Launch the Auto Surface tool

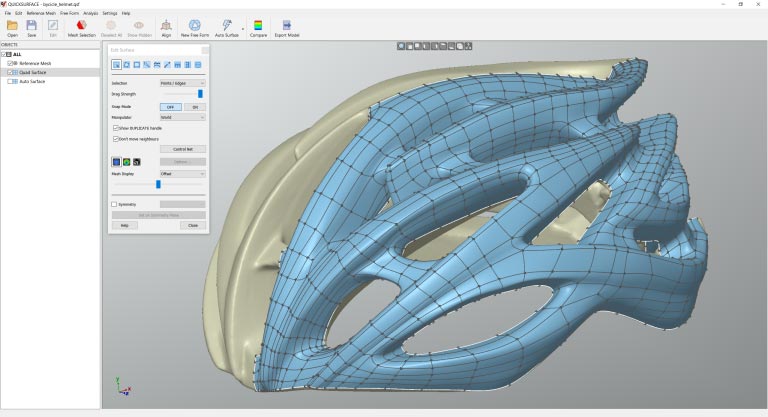point(227,26)
